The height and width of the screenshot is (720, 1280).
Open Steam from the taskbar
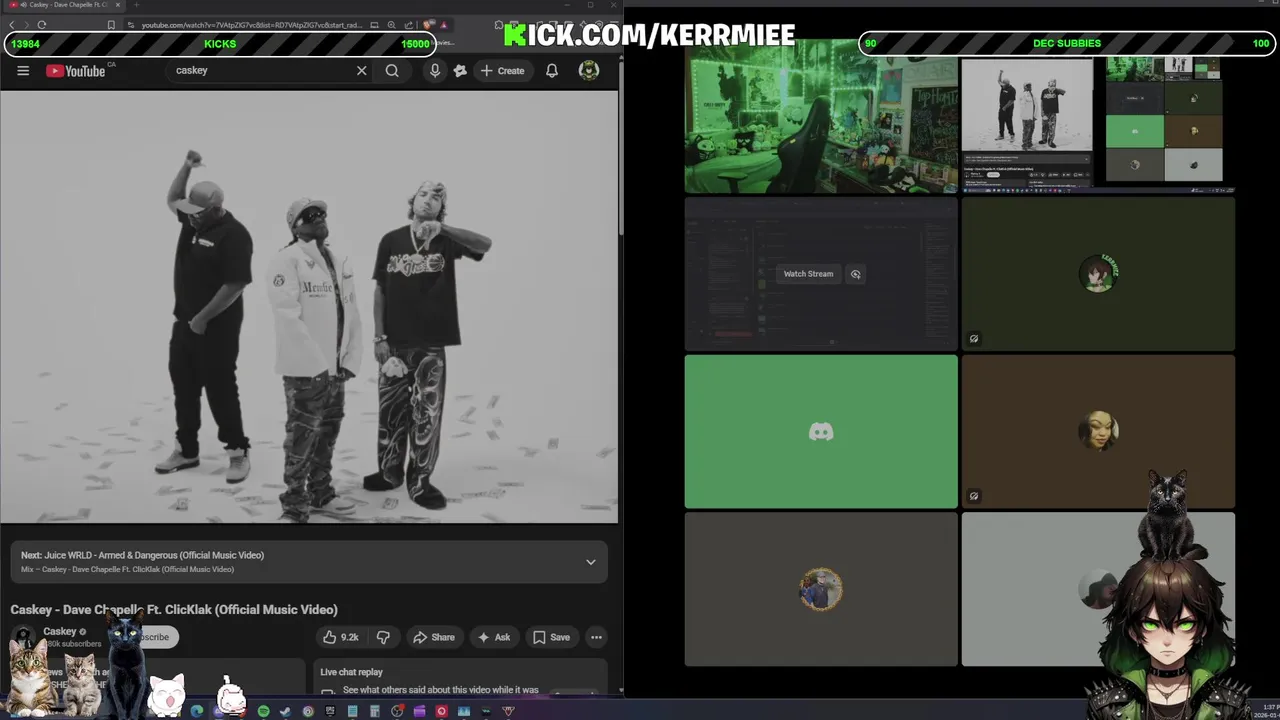click(x=286, y=711)
